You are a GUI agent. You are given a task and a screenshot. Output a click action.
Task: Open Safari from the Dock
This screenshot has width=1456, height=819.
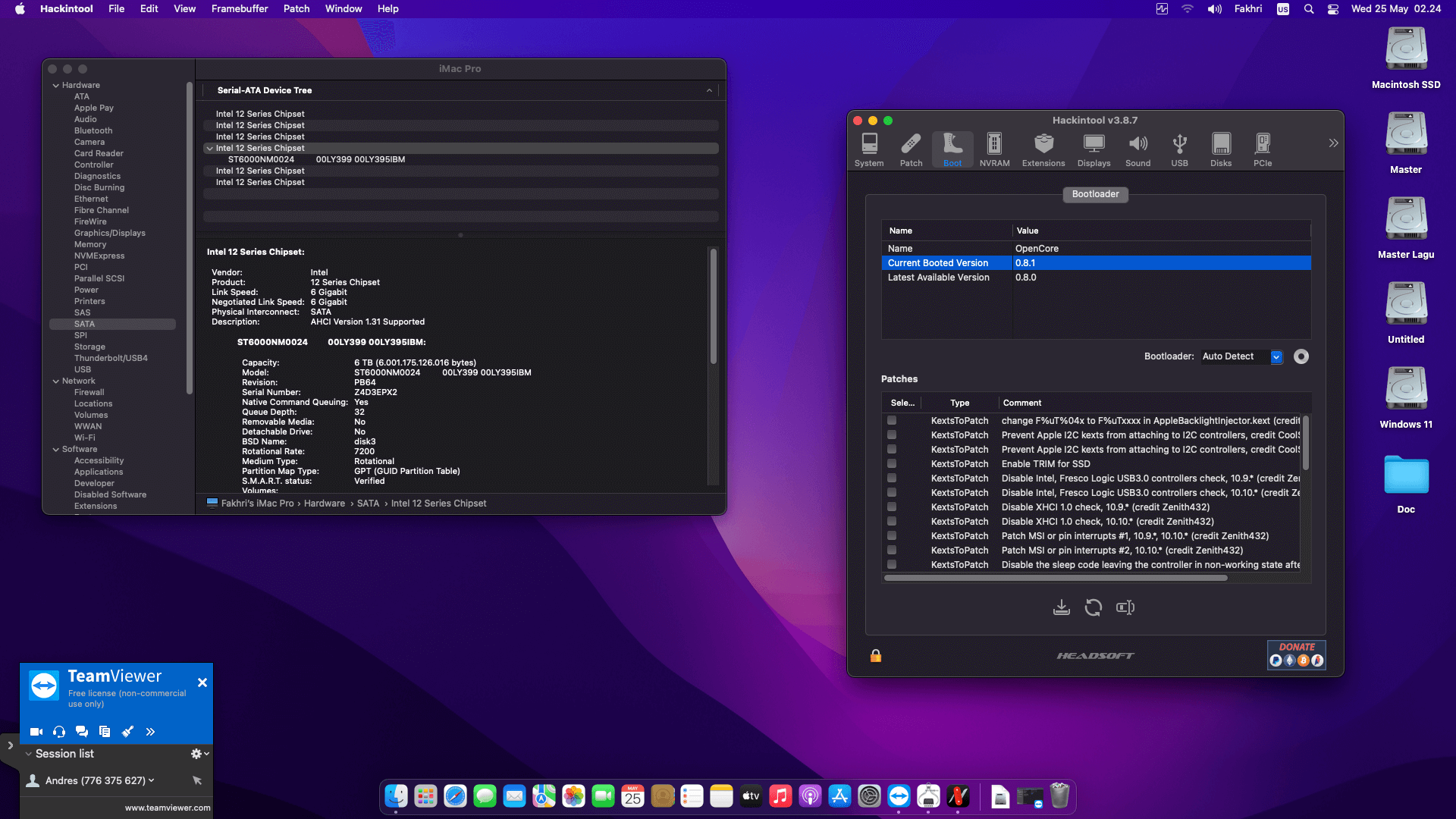click(x=455, y=796)
